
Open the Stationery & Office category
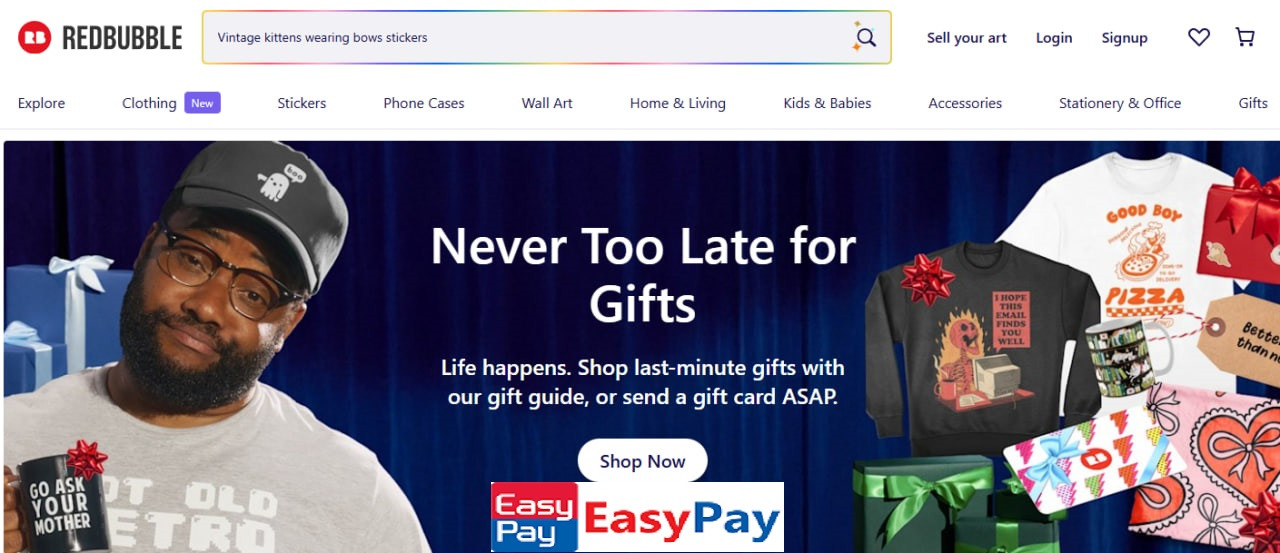pyautogui.click(x=1120, y=103)
